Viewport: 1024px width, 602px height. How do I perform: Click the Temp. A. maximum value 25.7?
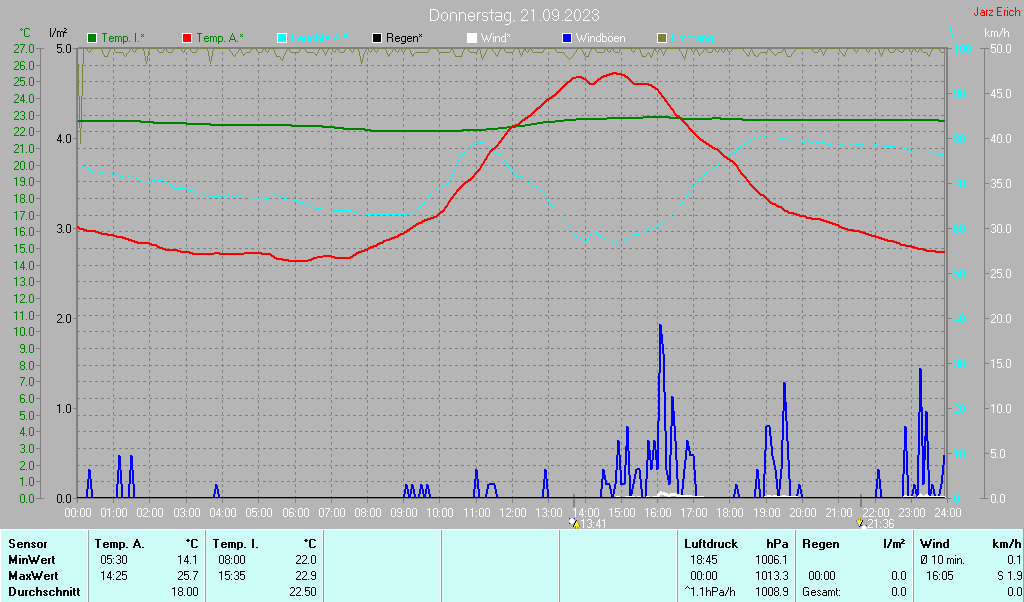[x=187, y=577]
